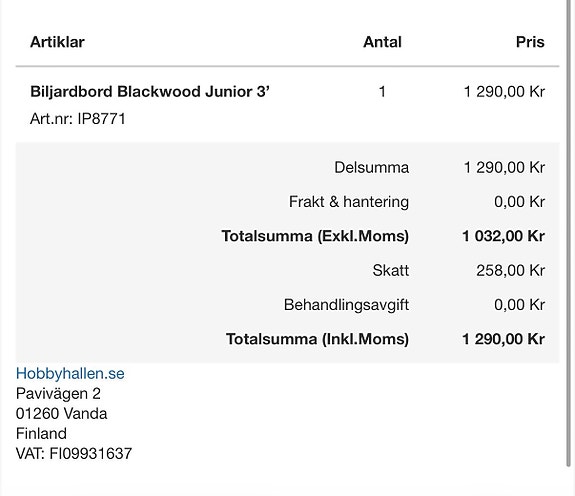Click the Biljardbord Blackwood Junior 3' product name

click(150, 91)
